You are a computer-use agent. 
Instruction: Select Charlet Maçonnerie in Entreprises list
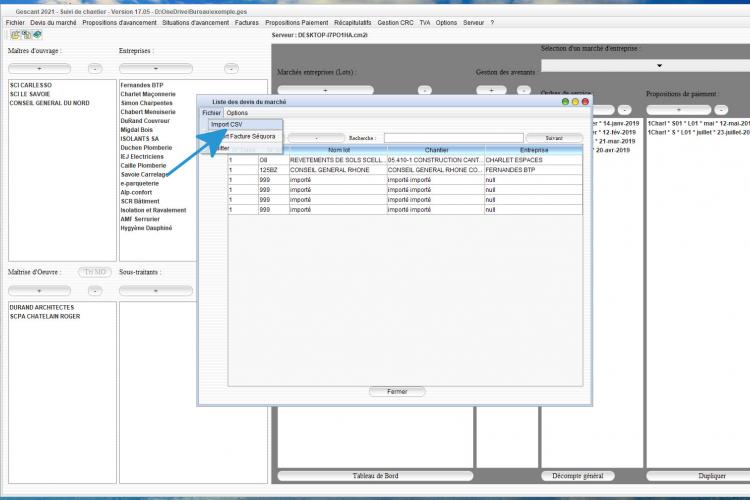(x=148, y=94)
